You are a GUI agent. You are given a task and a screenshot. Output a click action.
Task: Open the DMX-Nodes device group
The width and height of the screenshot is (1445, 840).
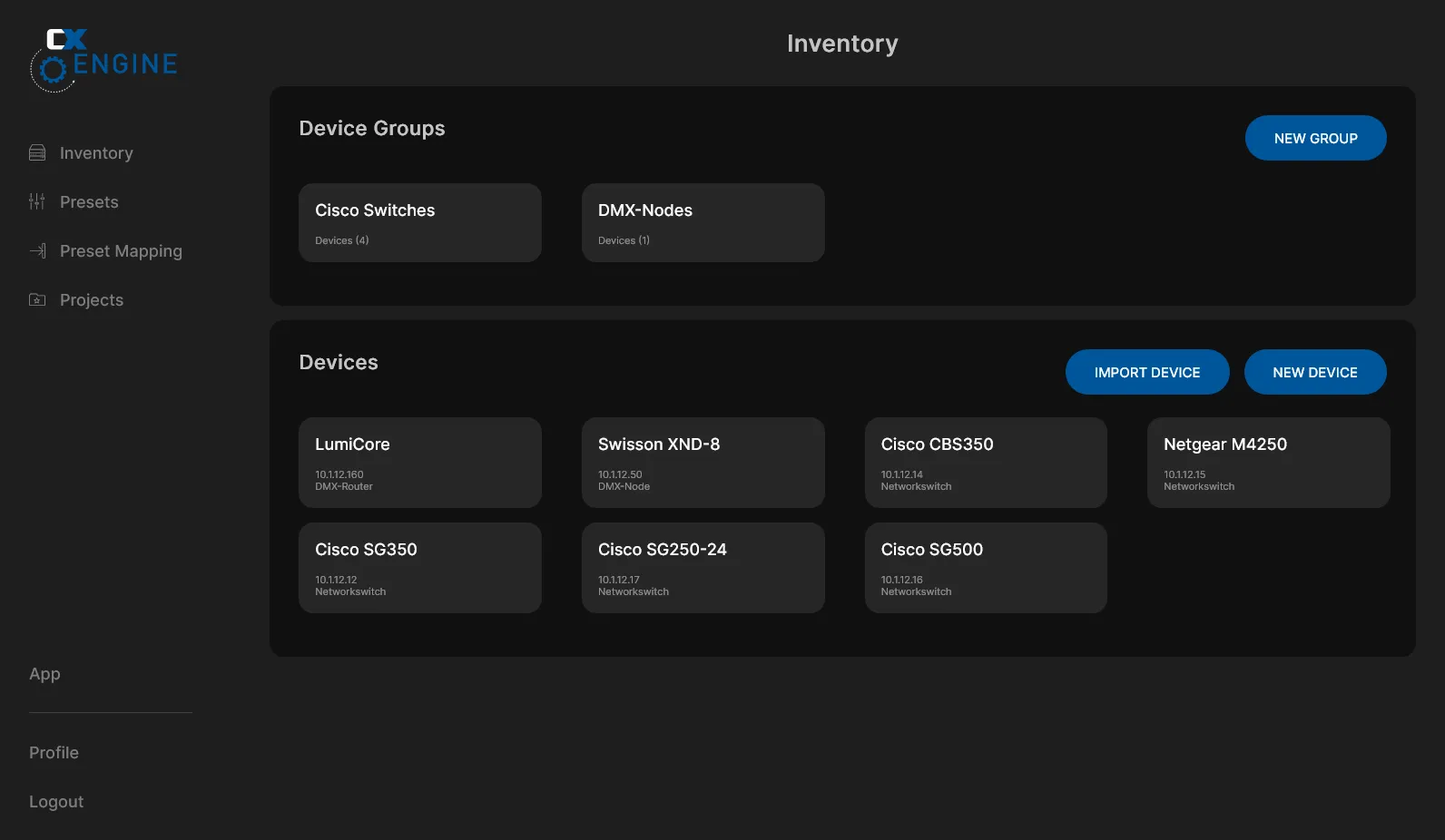coord(703,223)
